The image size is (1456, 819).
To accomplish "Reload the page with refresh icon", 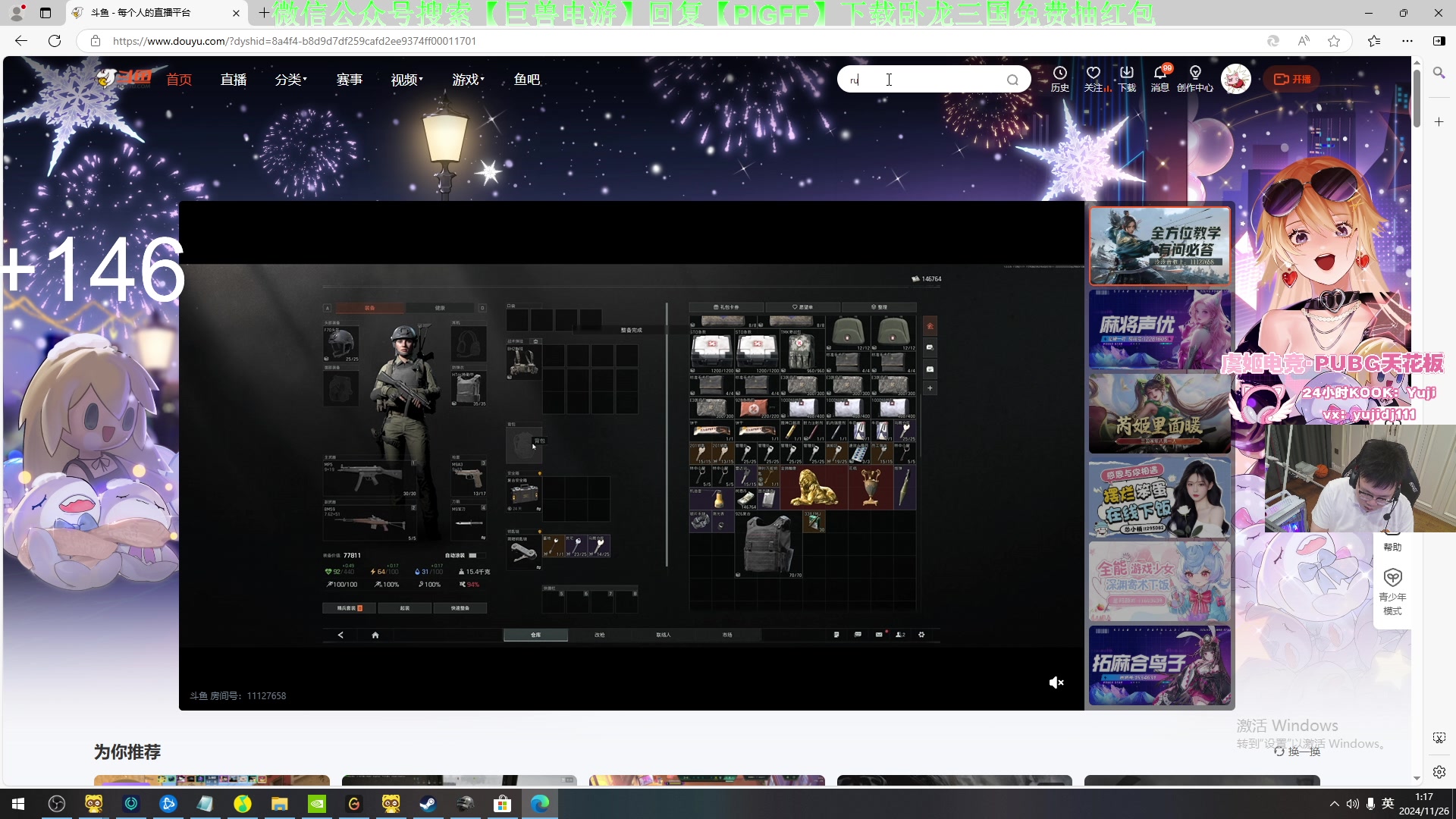I will coord(55,41).
